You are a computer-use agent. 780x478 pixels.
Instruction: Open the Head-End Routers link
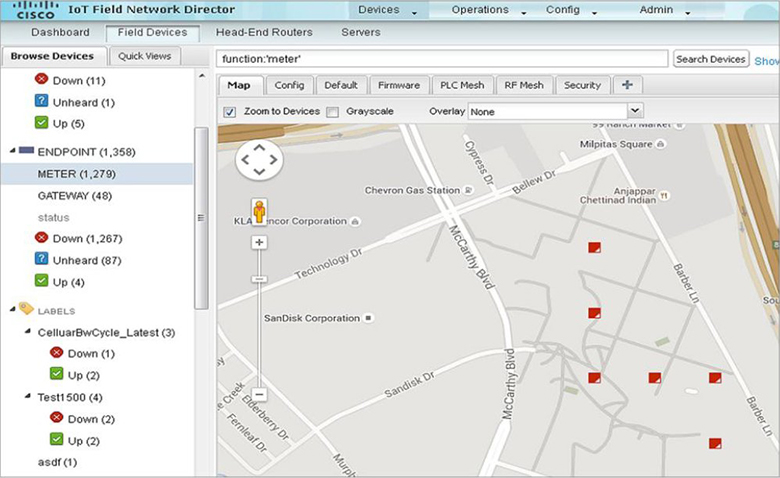pos(264,32)
